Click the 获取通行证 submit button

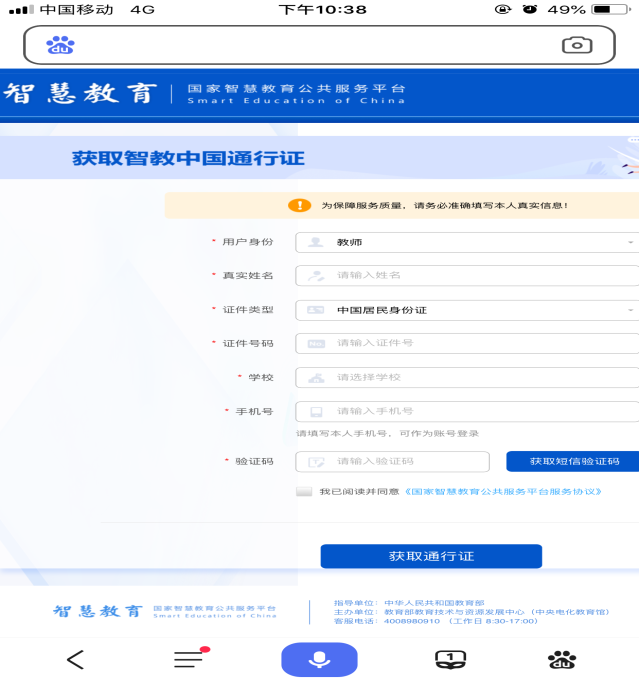coord(431,556)
